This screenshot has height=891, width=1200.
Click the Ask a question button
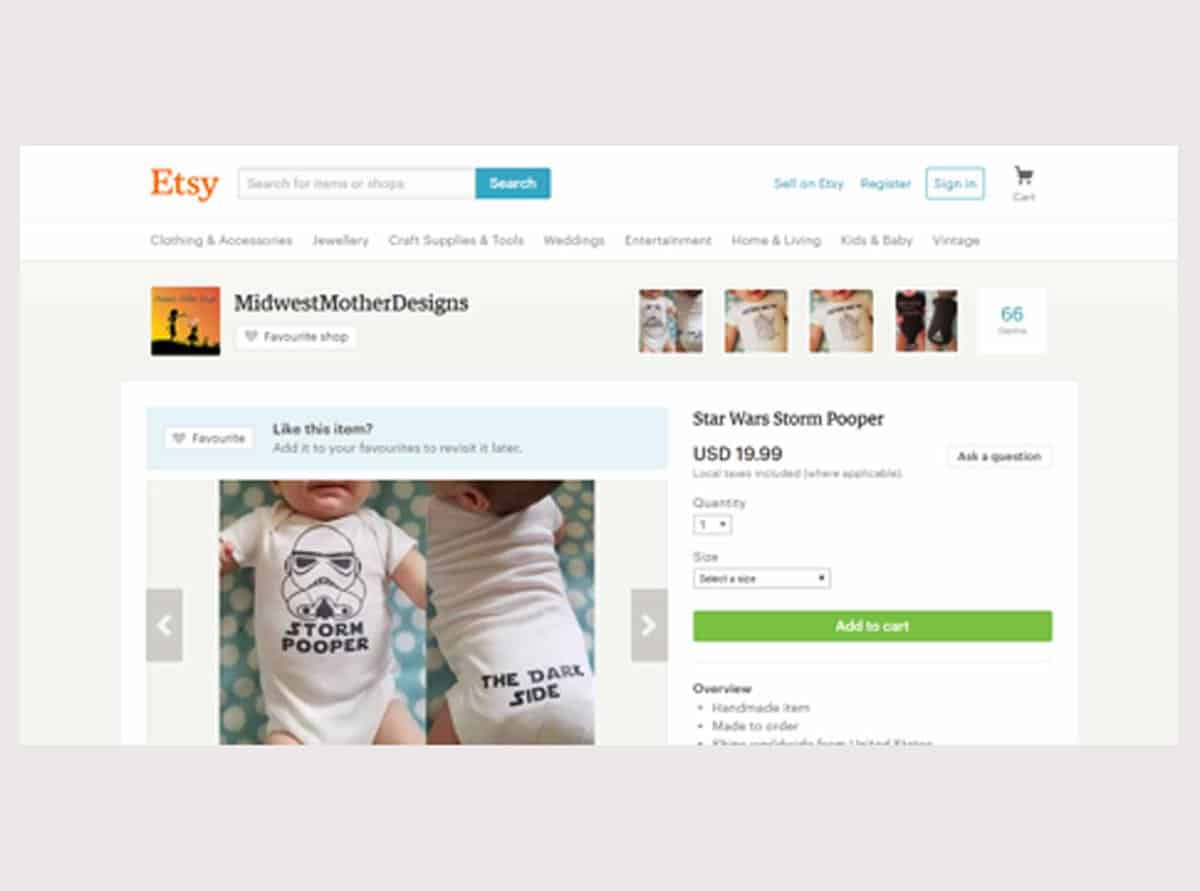(999, 456)
